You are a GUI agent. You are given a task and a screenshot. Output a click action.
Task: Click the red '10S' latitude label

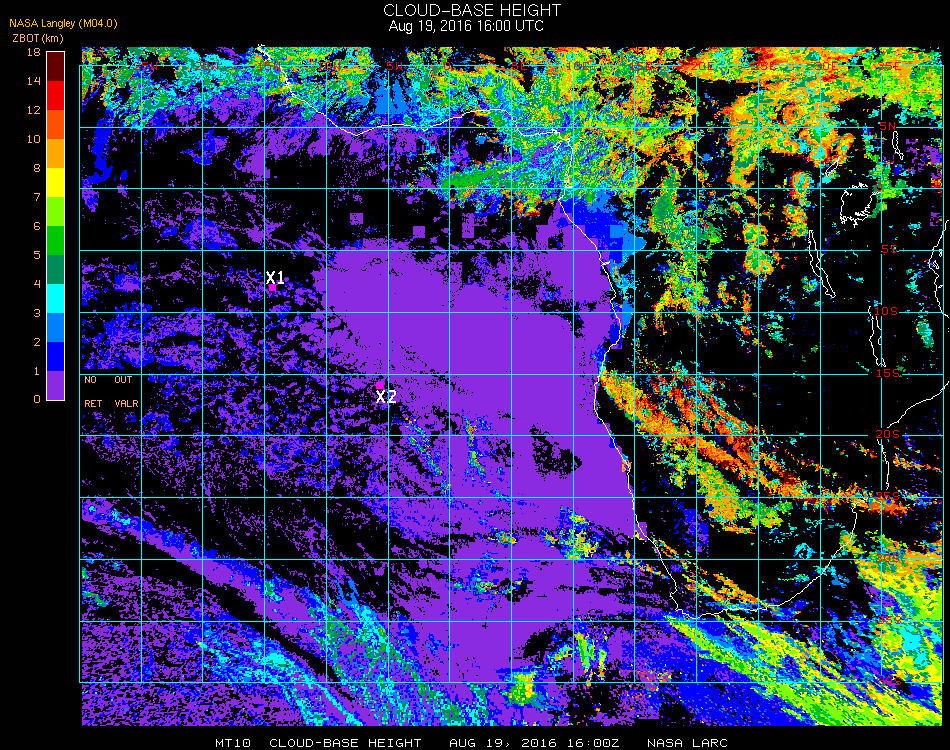pyautogui.click(x=885, y=311)
